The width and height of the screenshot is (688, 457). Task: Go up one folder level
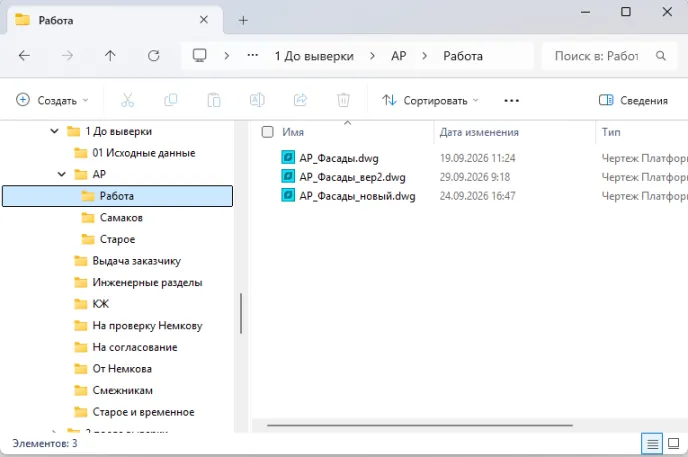[x=110, y=56]
